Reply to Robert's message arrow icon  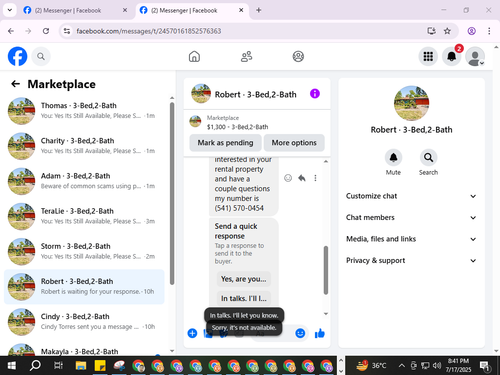[x=302, y=178]
